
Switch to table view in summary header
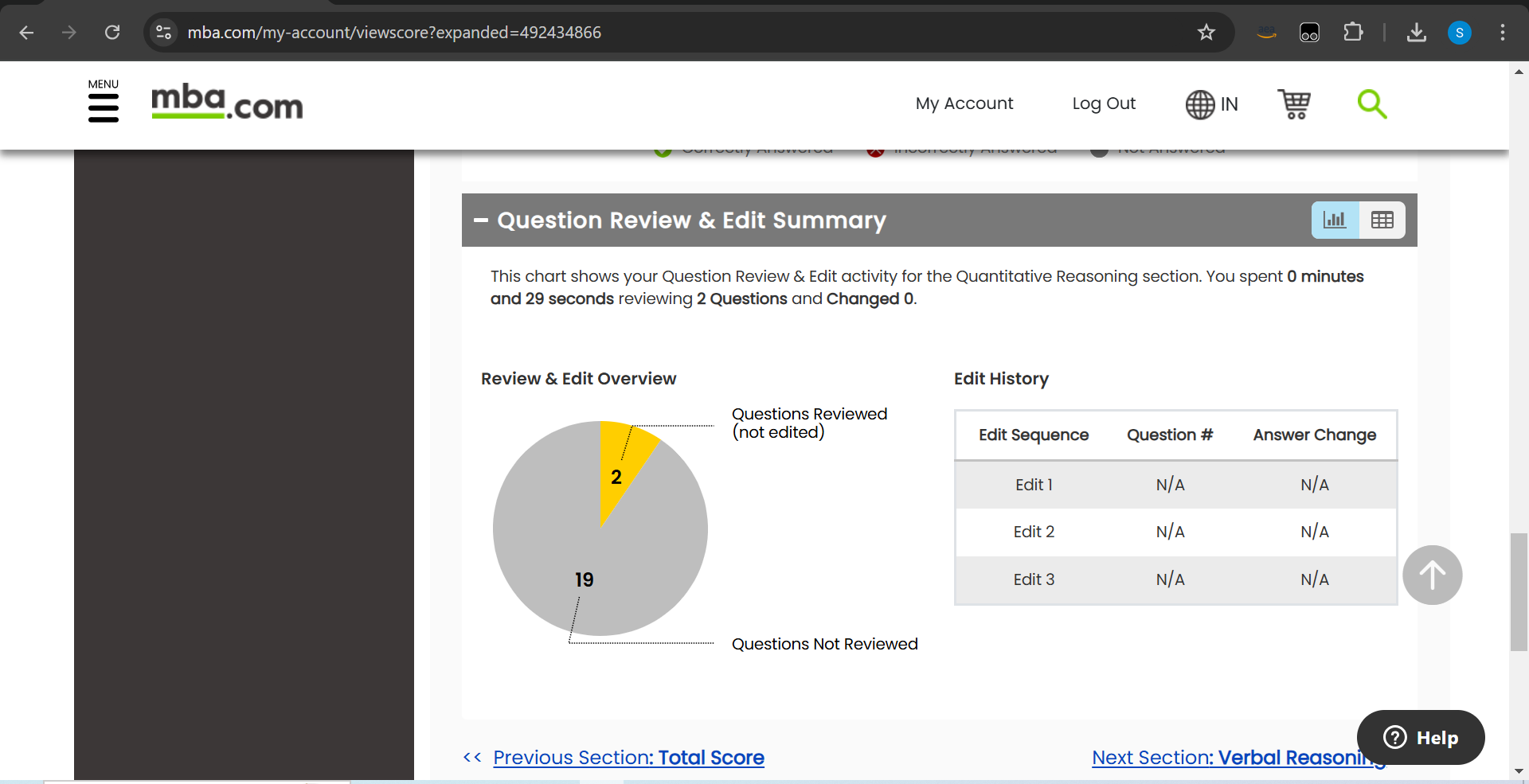tap(1382, 220)
